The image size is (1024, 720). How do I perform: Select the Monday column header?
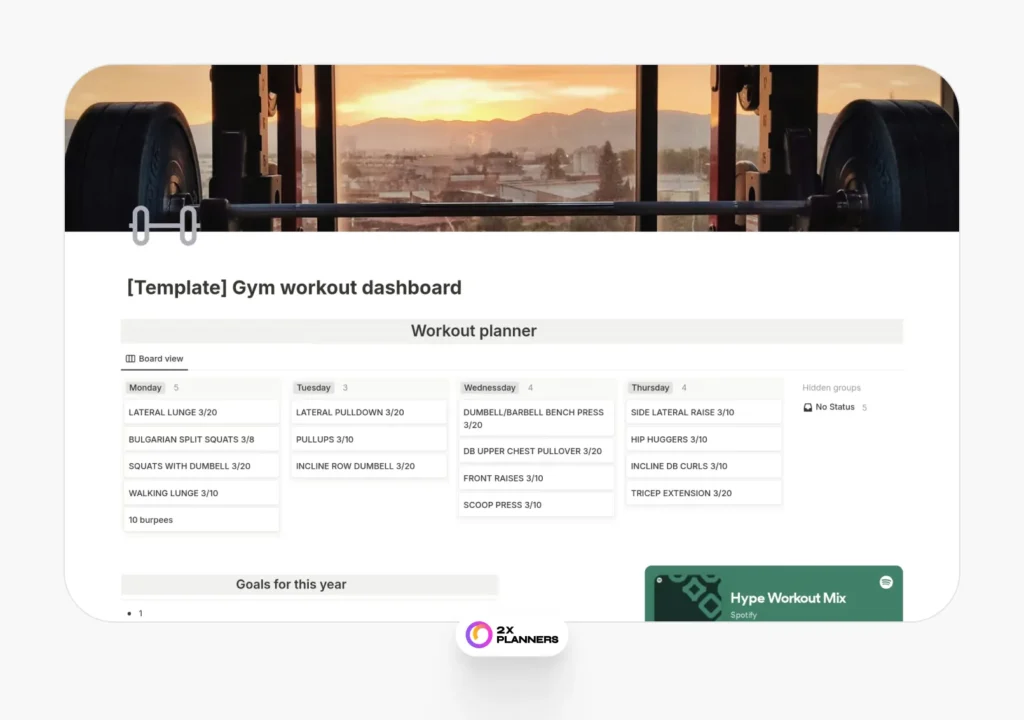[x=145, y=388]
